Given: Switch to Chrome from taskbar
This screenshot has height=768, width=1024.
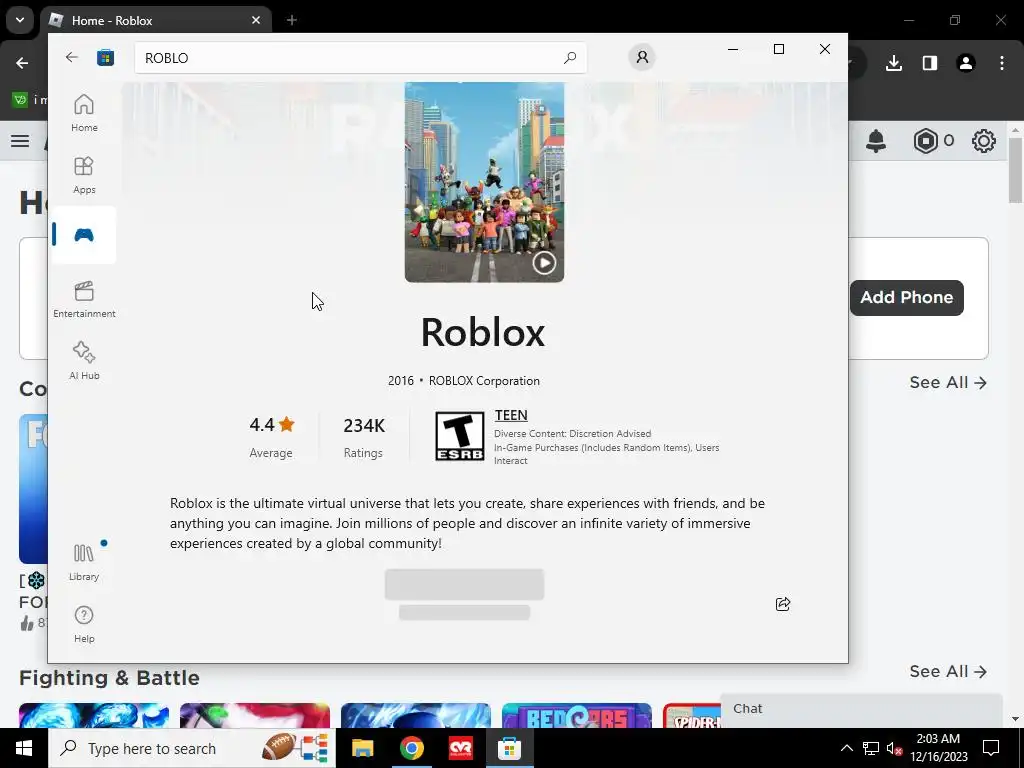Looking at the screenshot, I should pos(411,748).
